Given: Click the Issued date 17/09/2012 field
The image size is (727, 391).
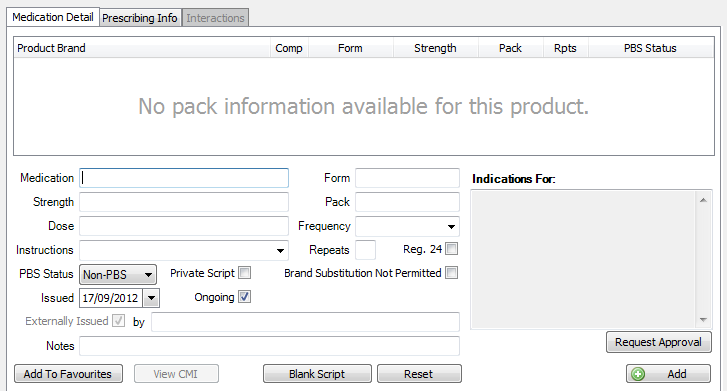Looking at the screenshot, I should tap(111, 298).
